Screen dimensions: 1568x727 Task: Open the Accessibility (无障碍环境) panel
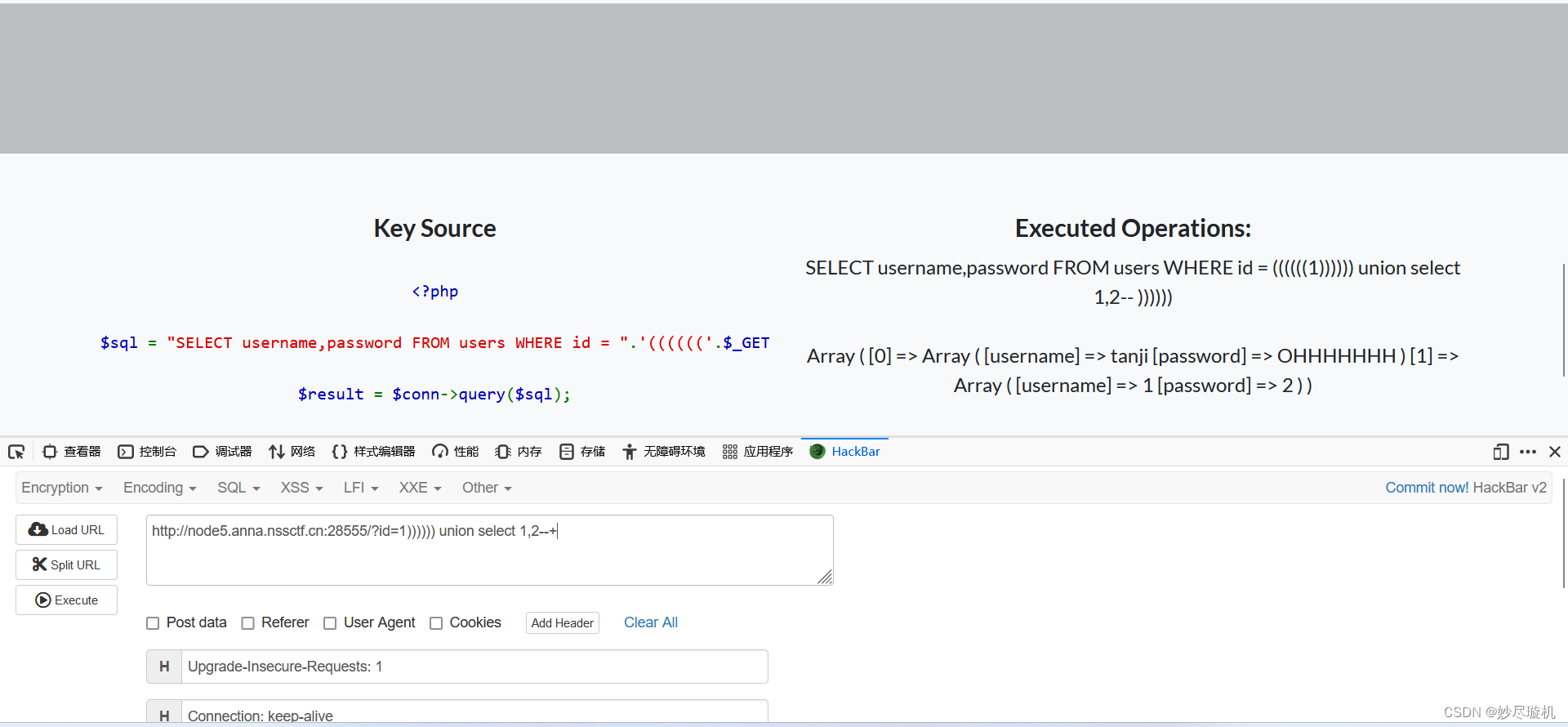(x=664, y=452)
